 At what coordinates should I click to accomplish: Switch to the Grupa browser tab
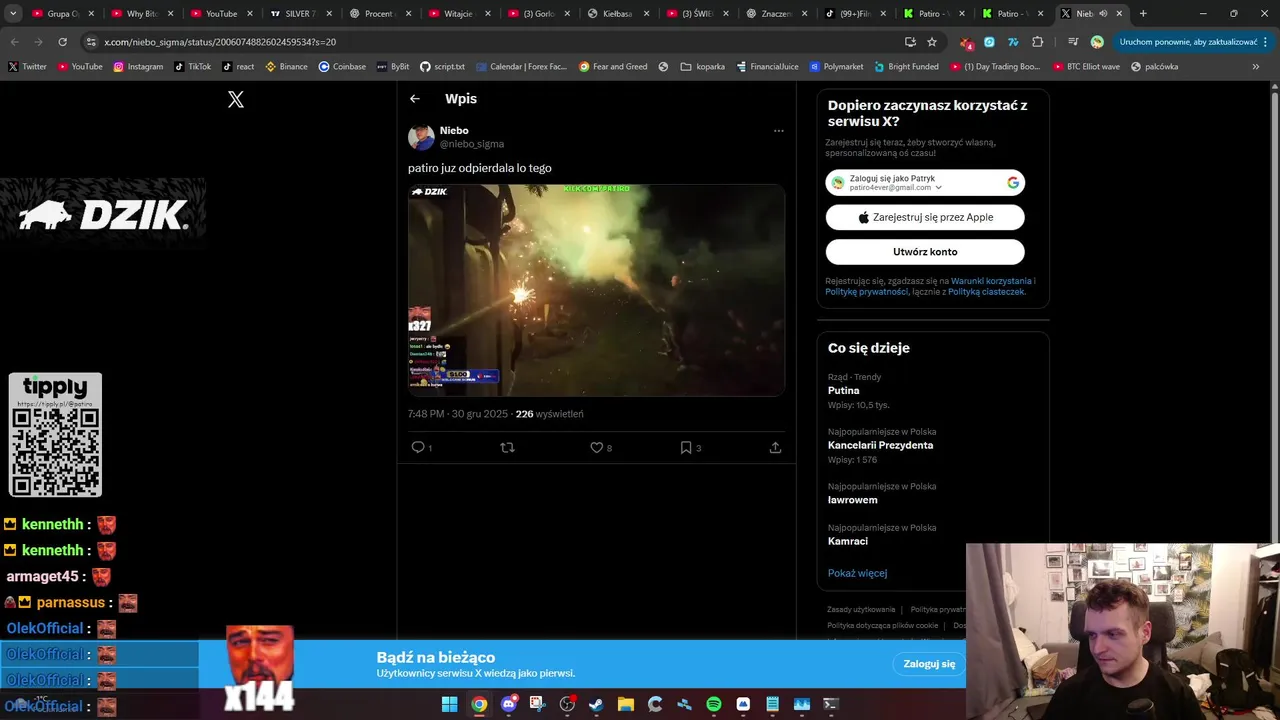pyautogui.click(x=62, y=14)
